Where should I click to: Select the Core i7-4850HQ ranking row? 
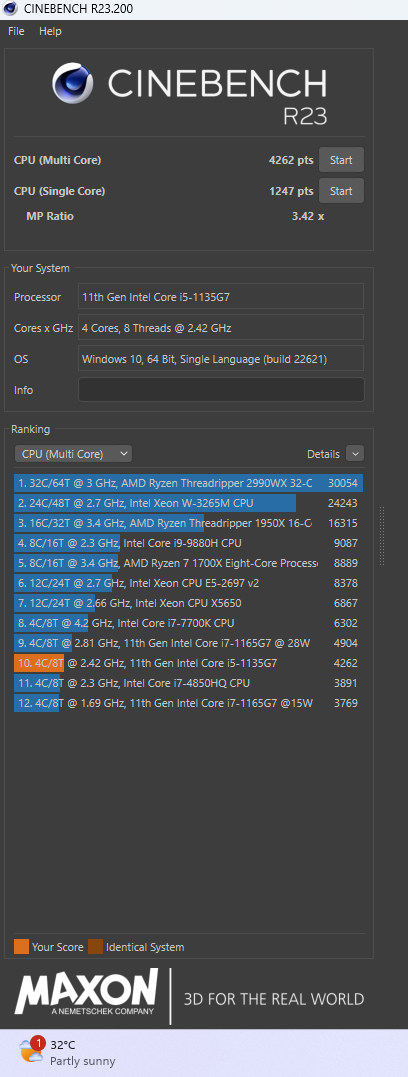188,683
